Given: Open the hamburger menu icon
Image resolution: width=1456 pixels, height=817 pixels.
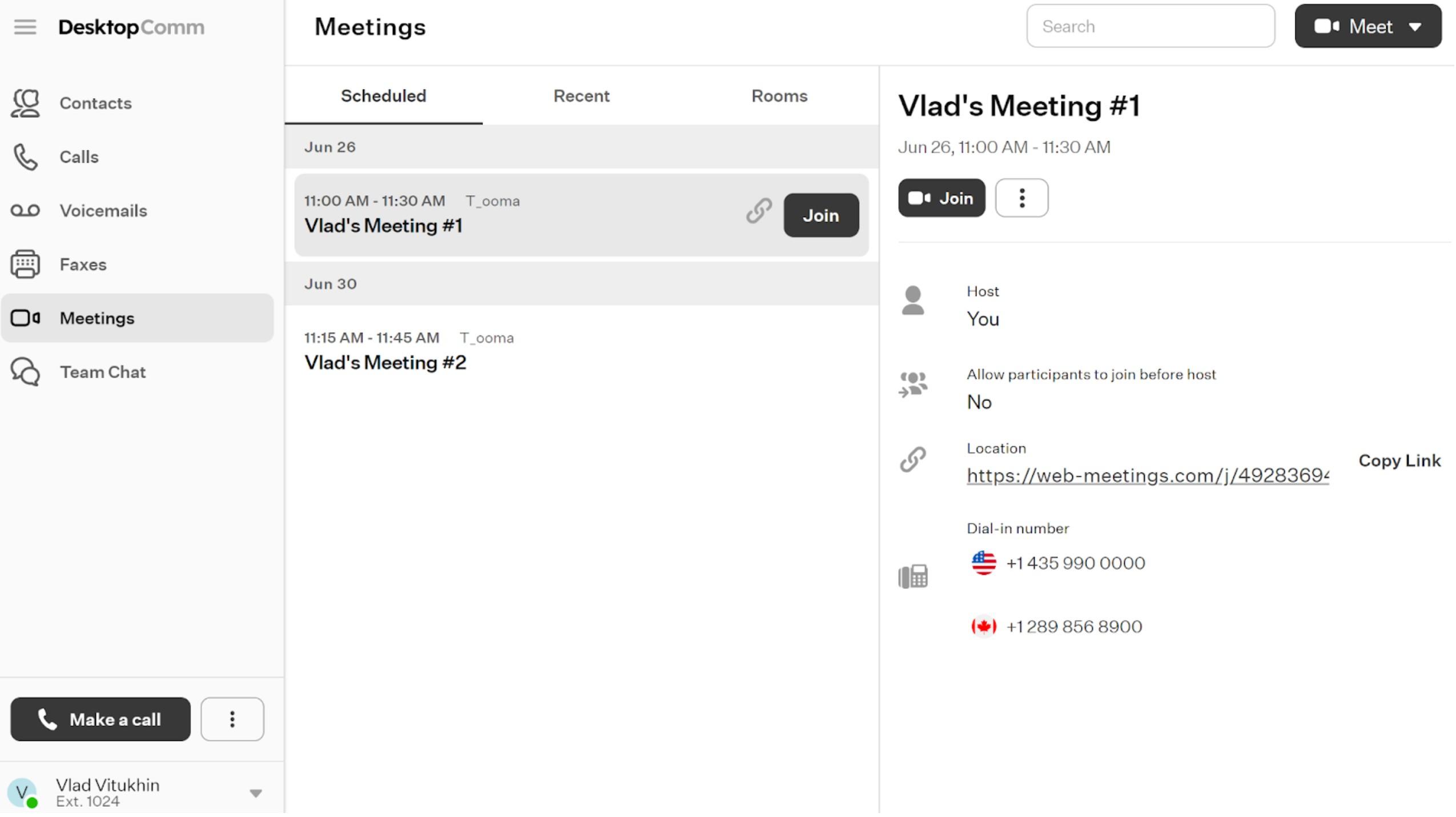Looking at the screenshot, I should tap(25, 27).
